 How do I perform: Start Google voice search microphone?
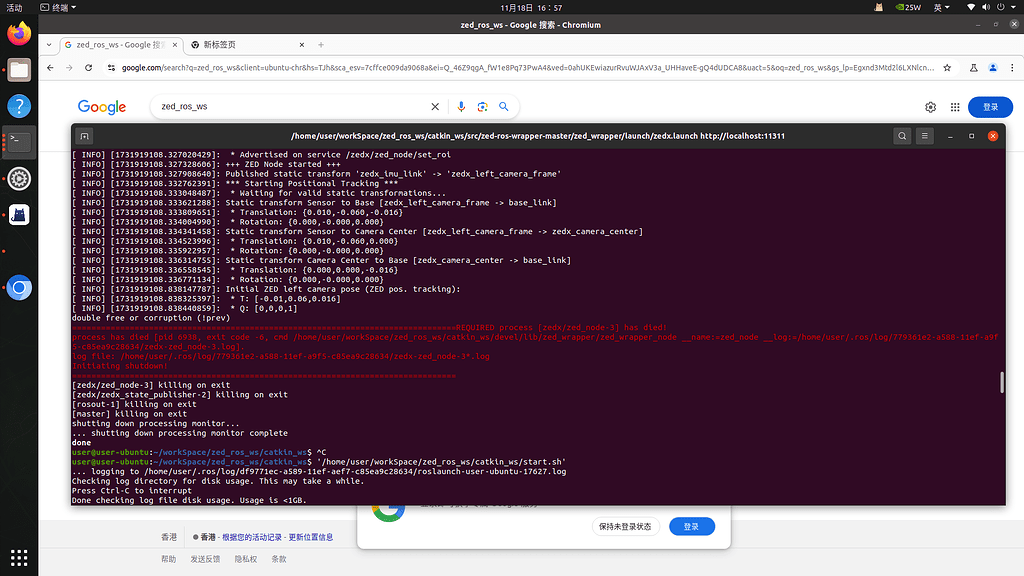[461, 107]
